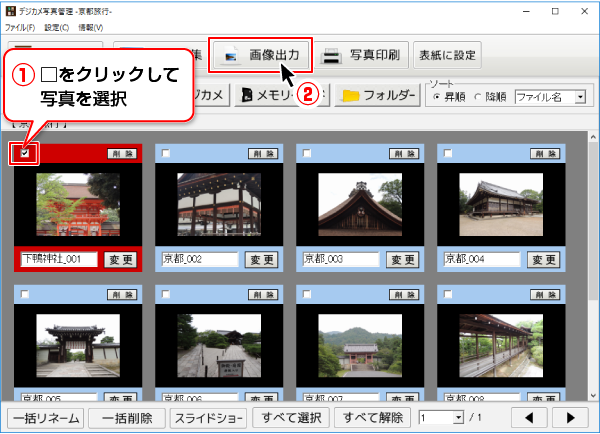This screenshot has height=434, width=600.
Task: Click the 表紙に設定 set cover button
Action: click(447, 55)
